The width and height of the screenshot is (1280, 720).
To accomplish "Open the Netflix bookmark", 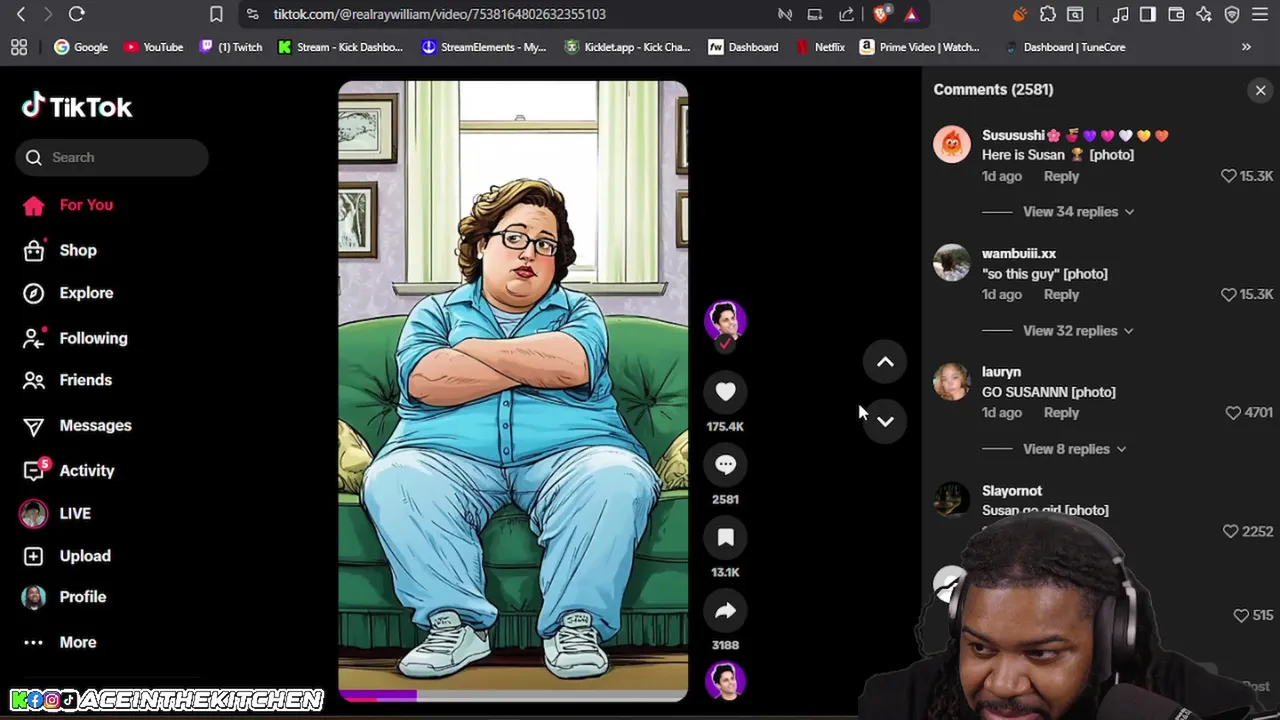I will pos(820,47).
